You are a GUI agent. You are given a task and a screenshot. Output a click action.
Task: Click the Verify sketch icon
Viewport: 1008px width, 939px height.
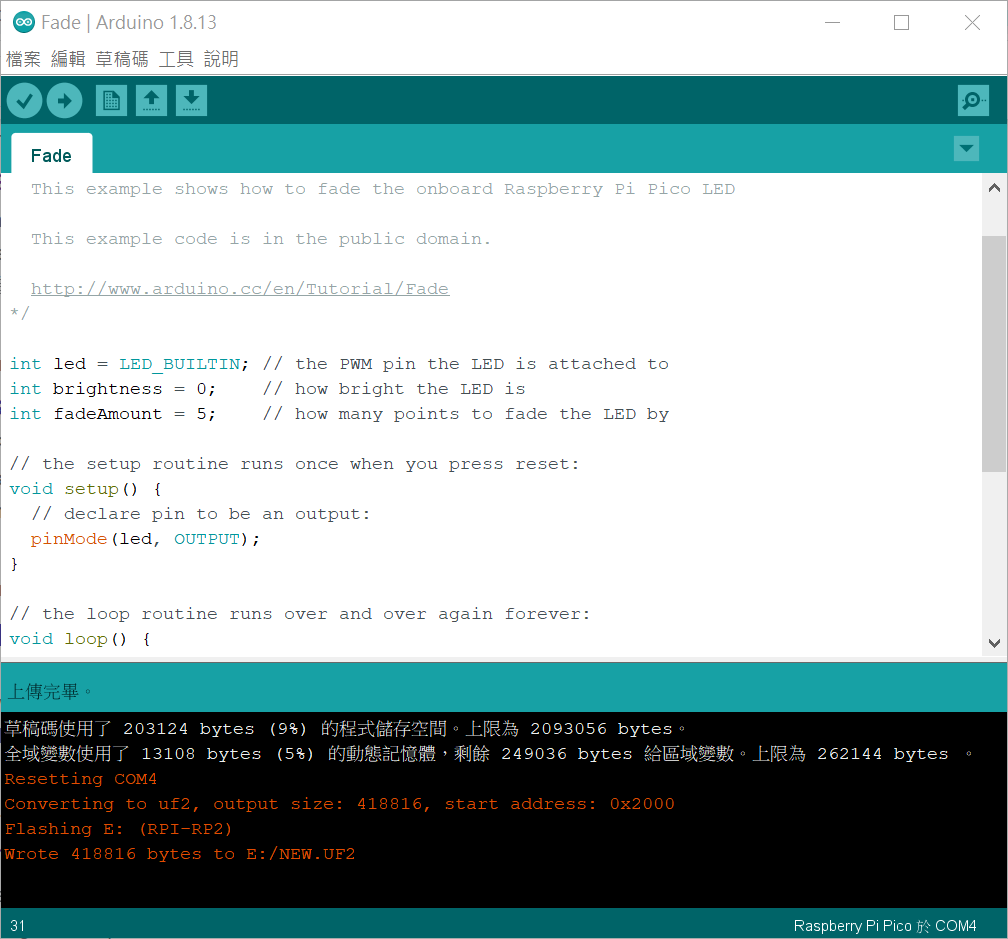[x=24, y=100]
